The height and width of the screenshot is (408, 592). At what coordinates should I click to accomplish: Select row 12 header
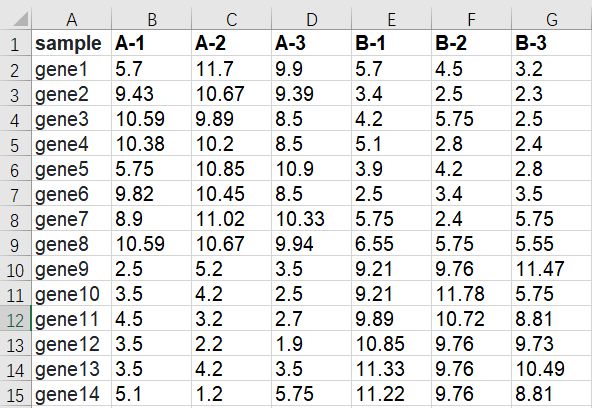point(15,319)
